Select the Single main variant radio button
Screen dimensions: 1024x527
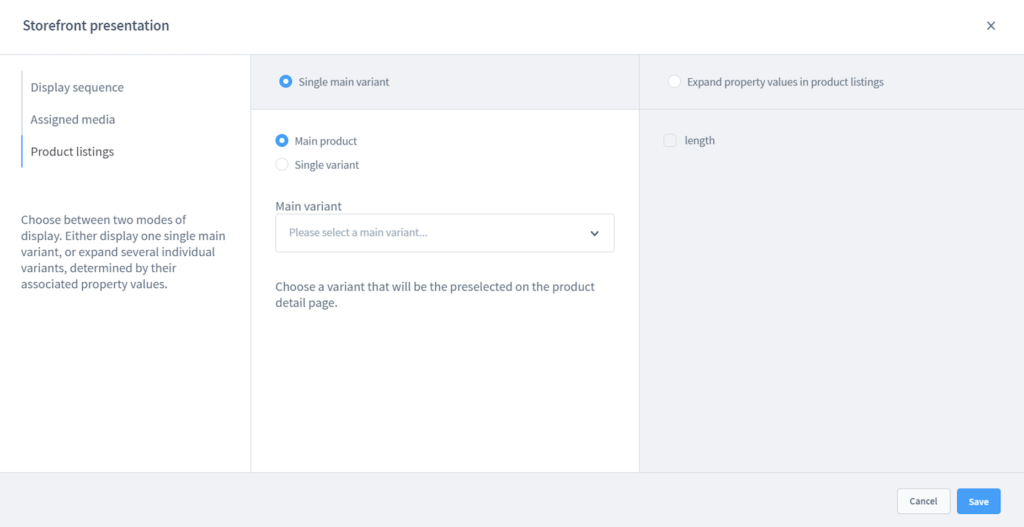pyautogui.click(x=286, y=82)
